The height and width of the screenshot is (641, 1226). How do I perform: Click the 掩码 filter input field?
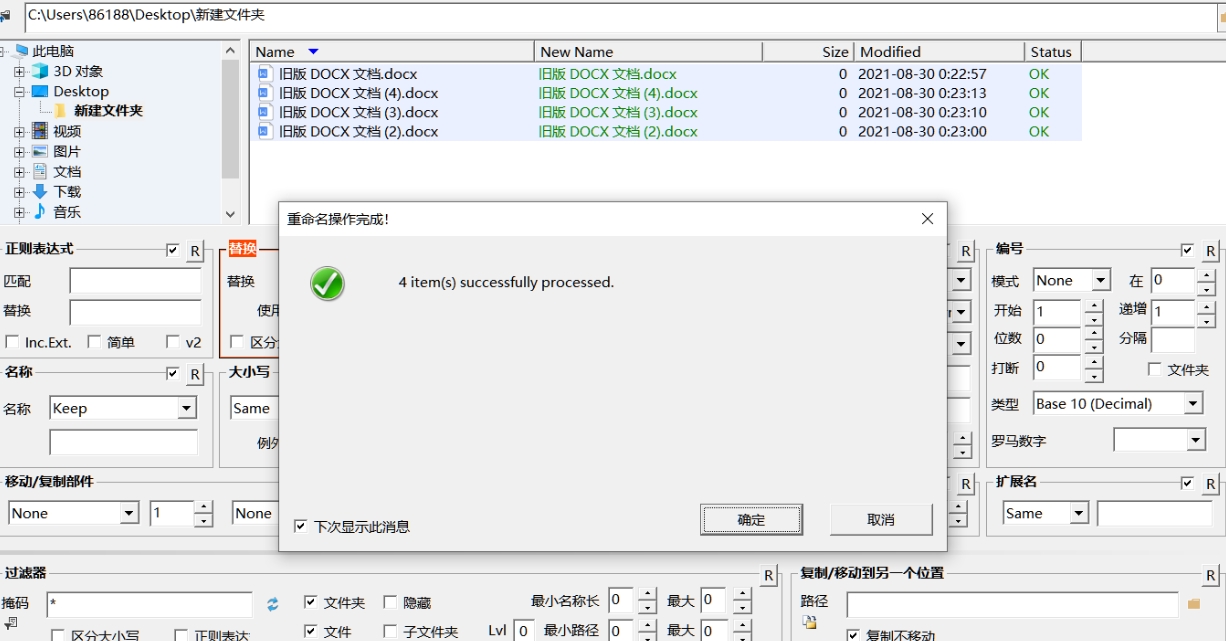tap(149, 604)
